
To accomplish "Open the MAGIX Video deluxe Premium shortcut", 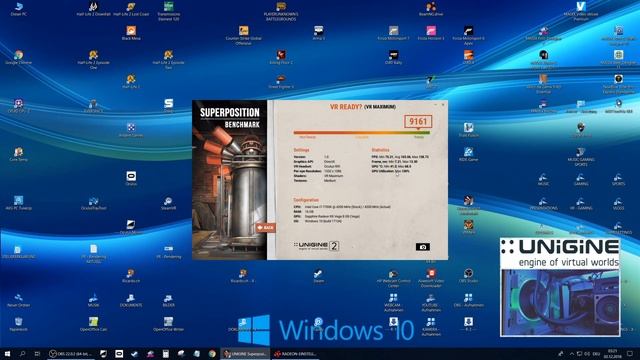I will [581, 11].
